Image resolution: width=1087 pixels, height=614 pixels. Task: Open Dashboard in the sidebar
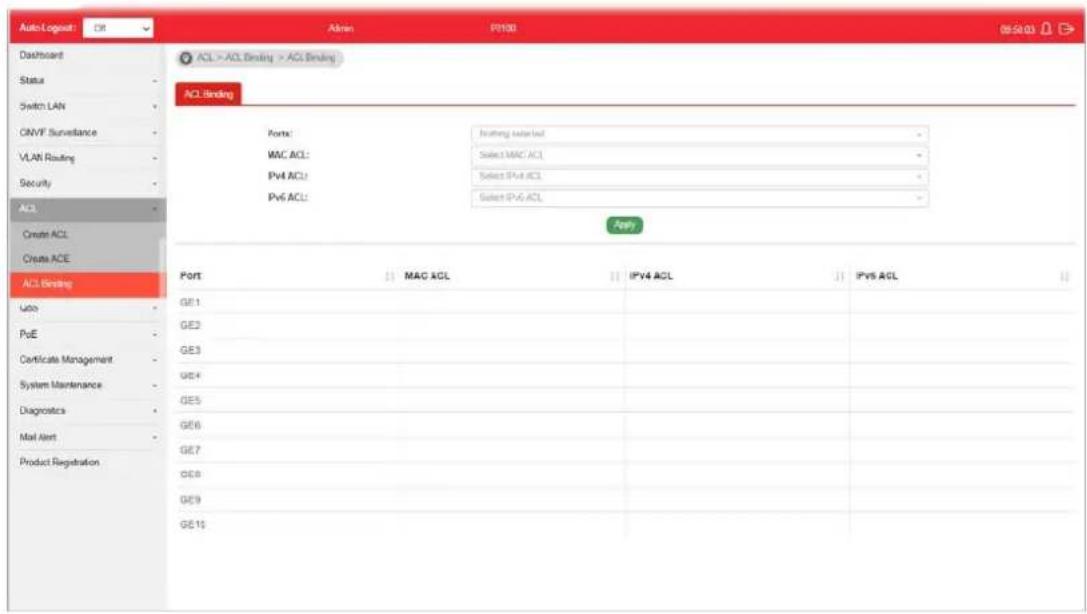pyautogui.click(x=42, y=55)
